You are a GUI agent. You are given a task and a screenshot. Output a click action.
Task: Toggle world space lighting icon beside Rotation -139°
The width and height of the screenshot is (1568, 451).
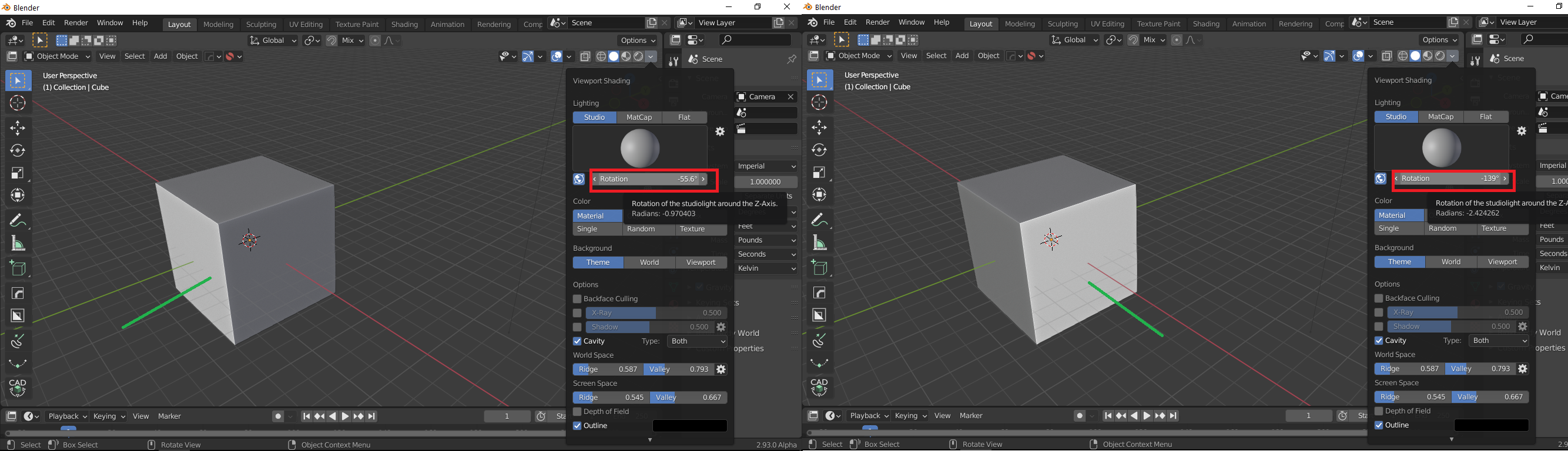[x=1381, y=179]
